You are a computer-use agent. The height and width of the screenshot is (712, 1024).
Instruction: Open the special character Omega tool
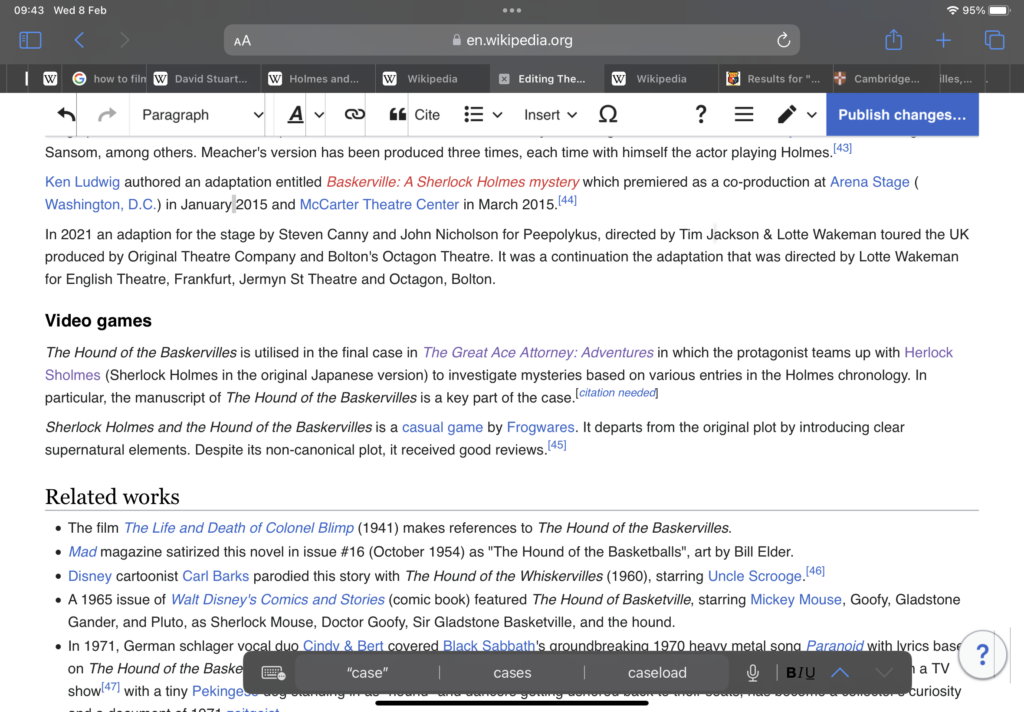[607, 115]
